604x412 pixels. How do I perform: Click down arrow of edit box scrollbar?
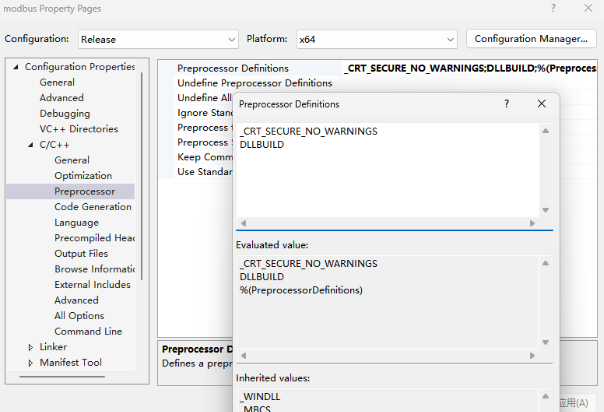[546, 210]
